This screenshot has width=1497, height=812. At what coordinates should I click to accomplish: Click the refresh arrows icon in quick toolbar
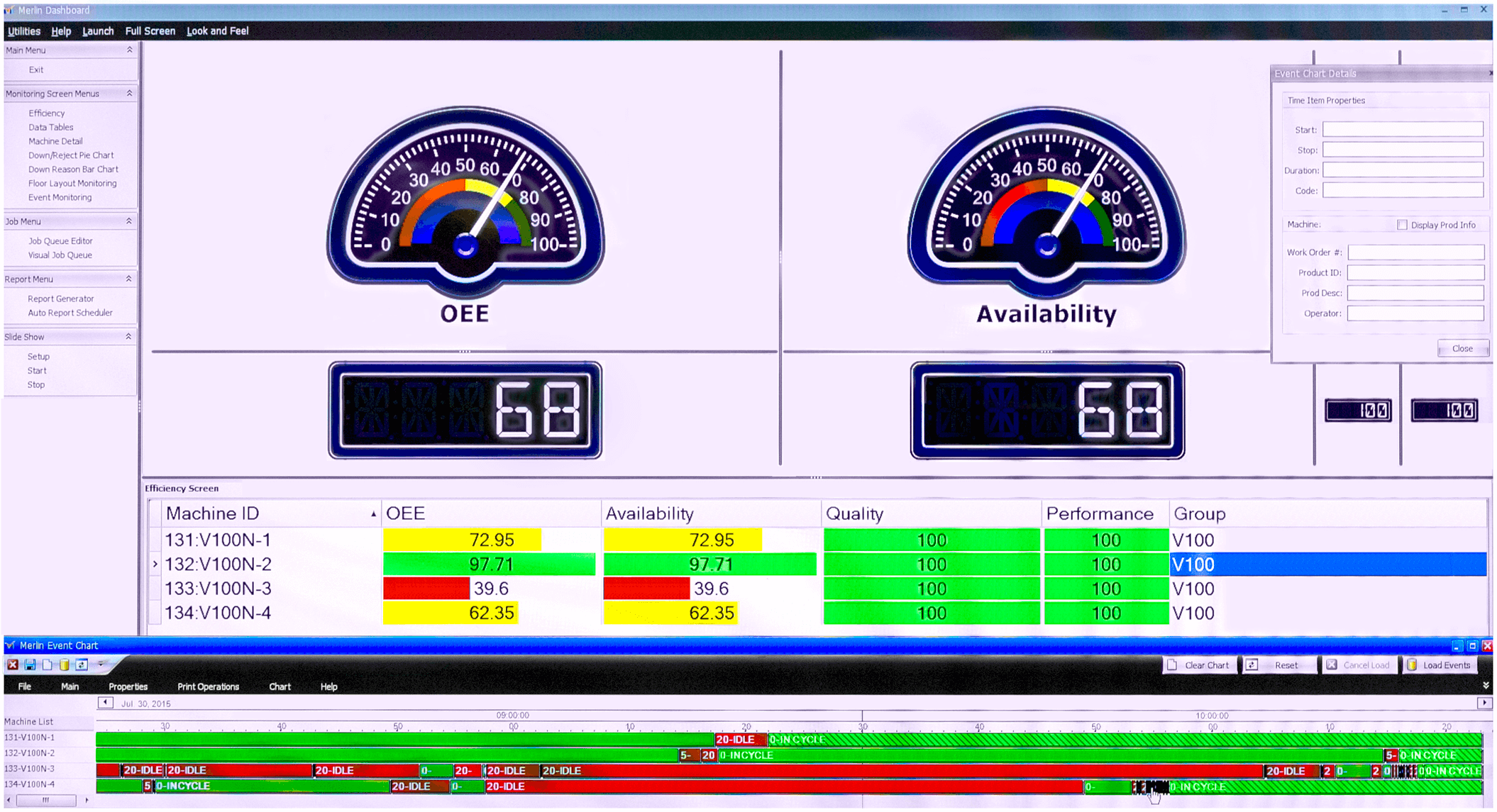[82, 665]
